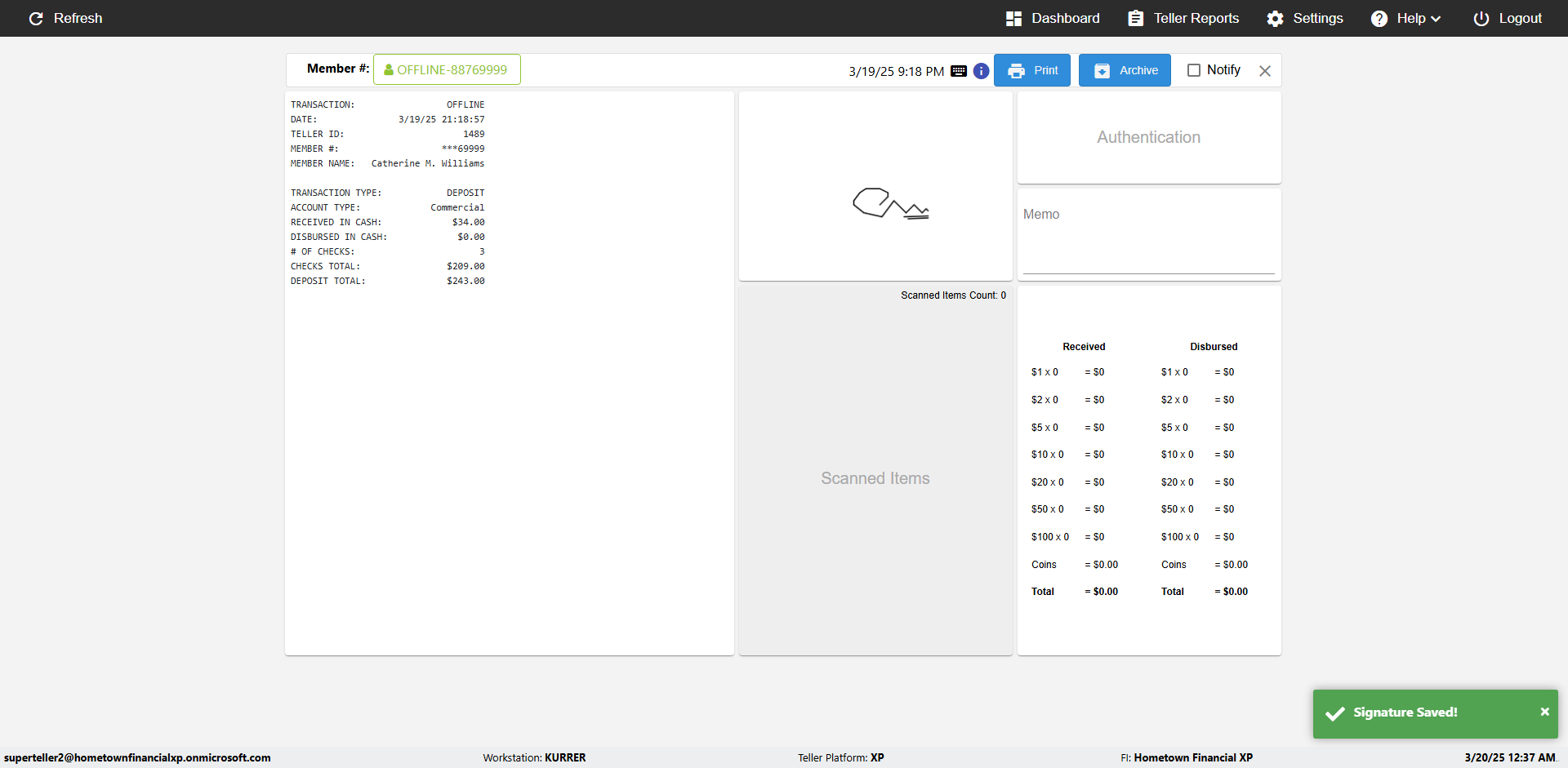Enable the Notify checkbox
1568x768 pixels.
coord(1193,70)
